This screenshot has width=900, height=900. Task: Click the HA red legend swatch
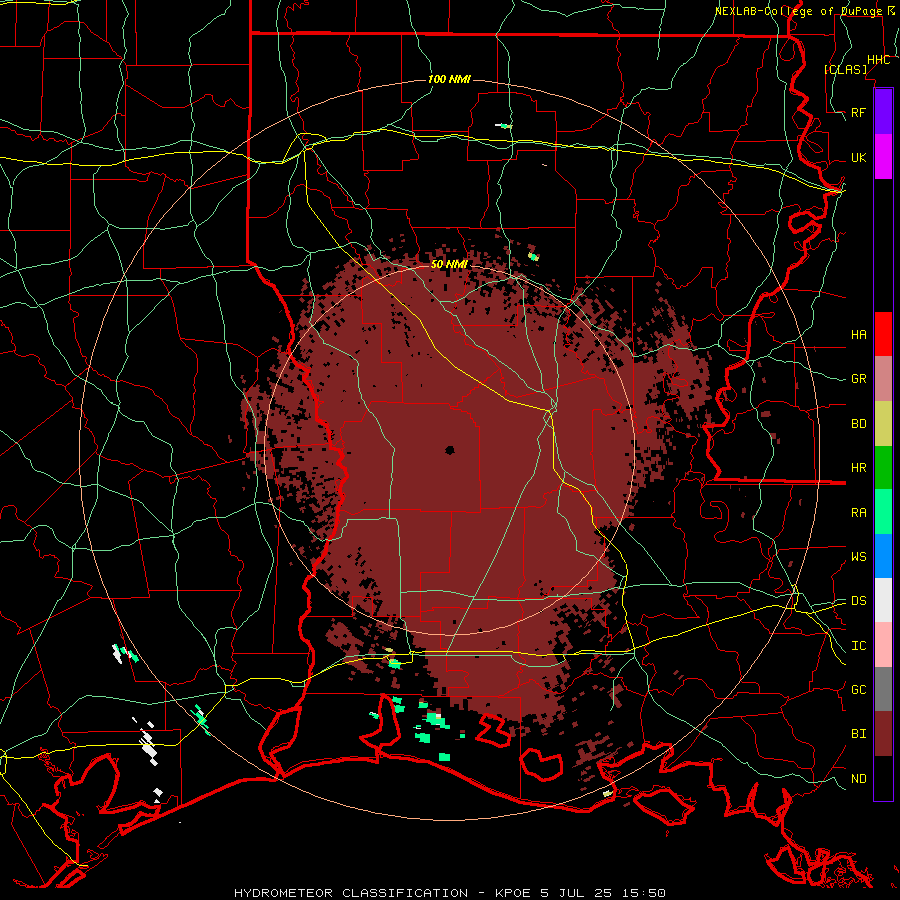click(x=883, y=334)
